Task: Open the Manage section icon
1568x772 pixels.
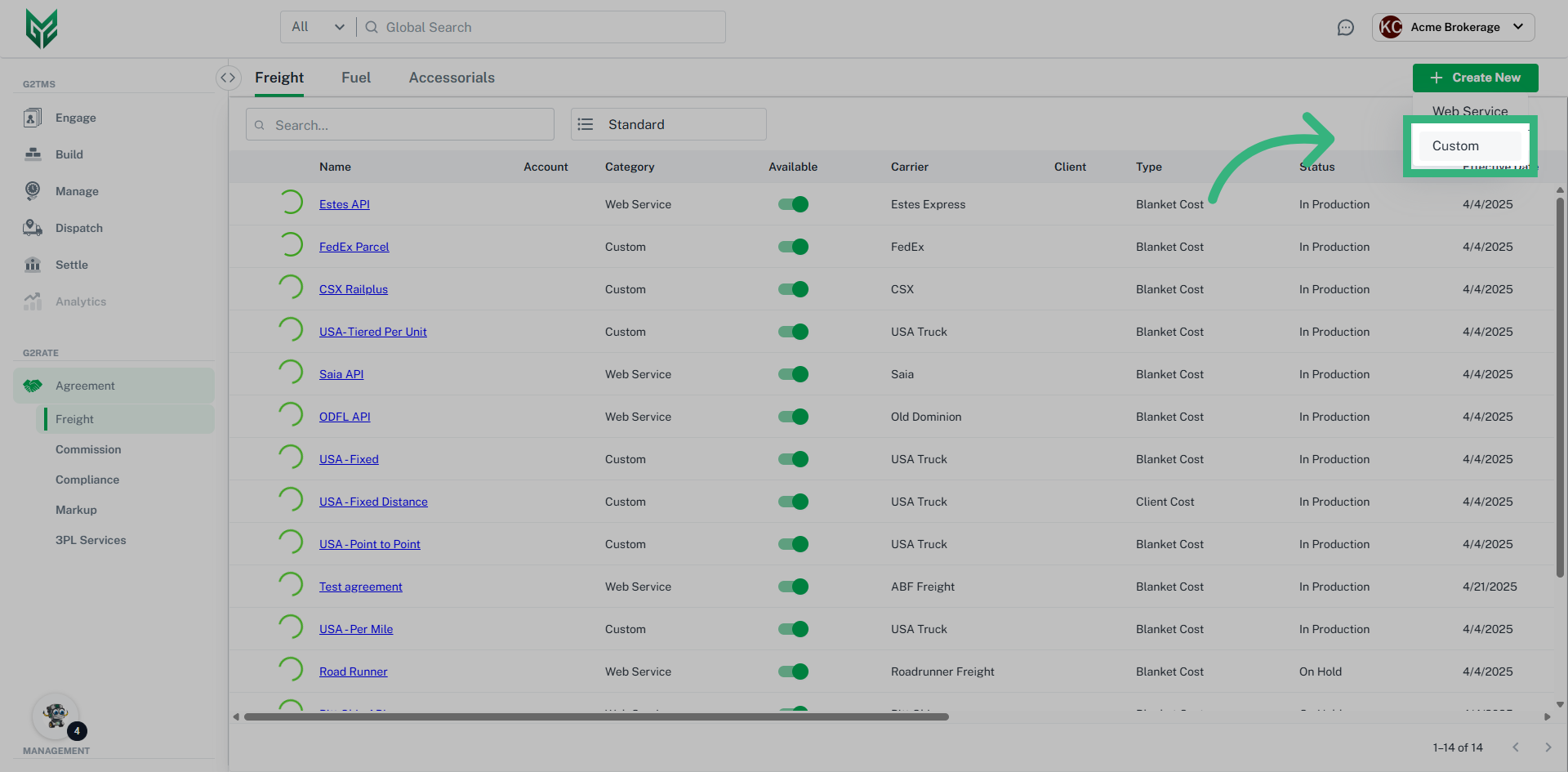Action: (33, 190)
